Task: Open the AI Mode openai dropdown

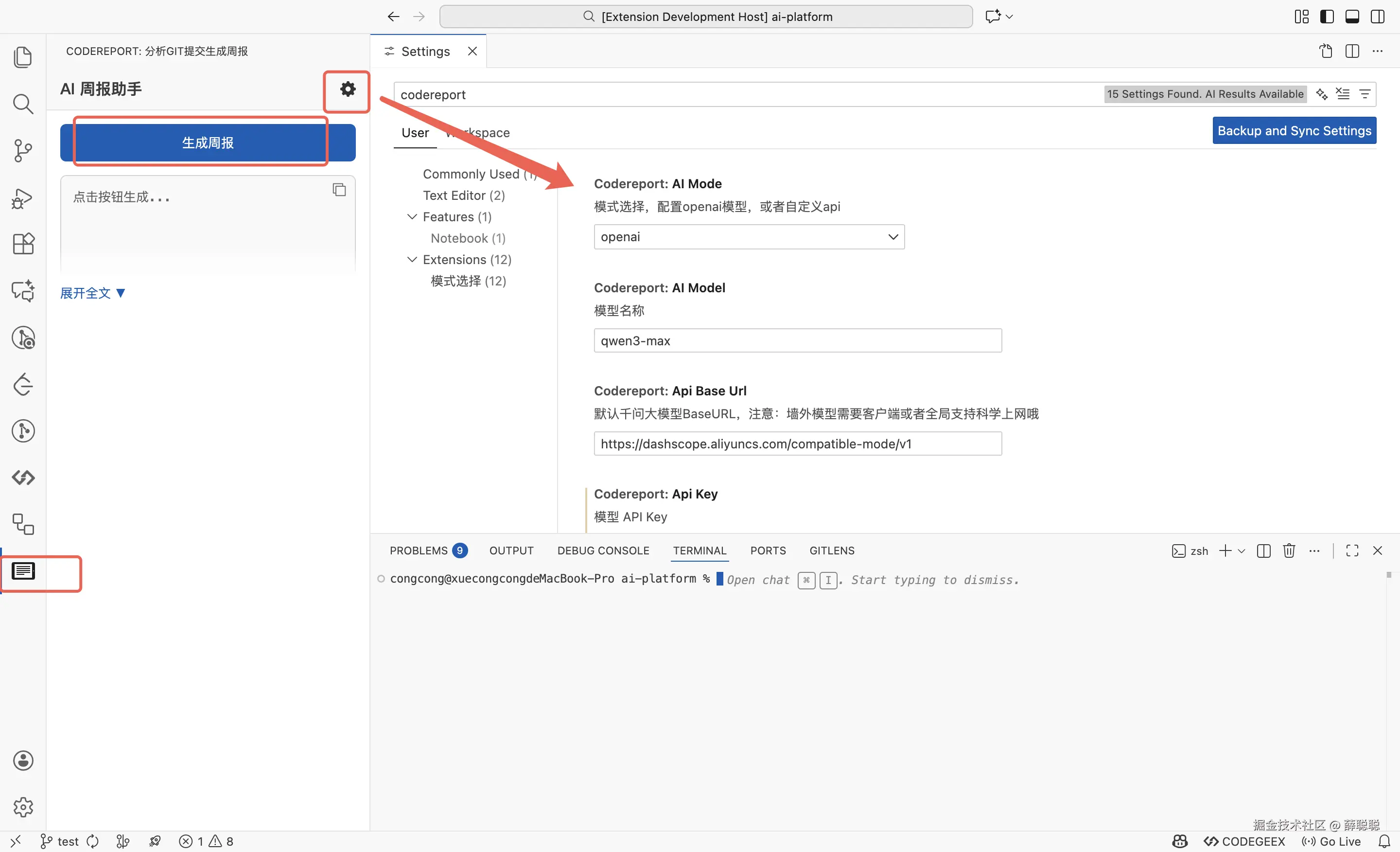Action: tap(749, 237)
